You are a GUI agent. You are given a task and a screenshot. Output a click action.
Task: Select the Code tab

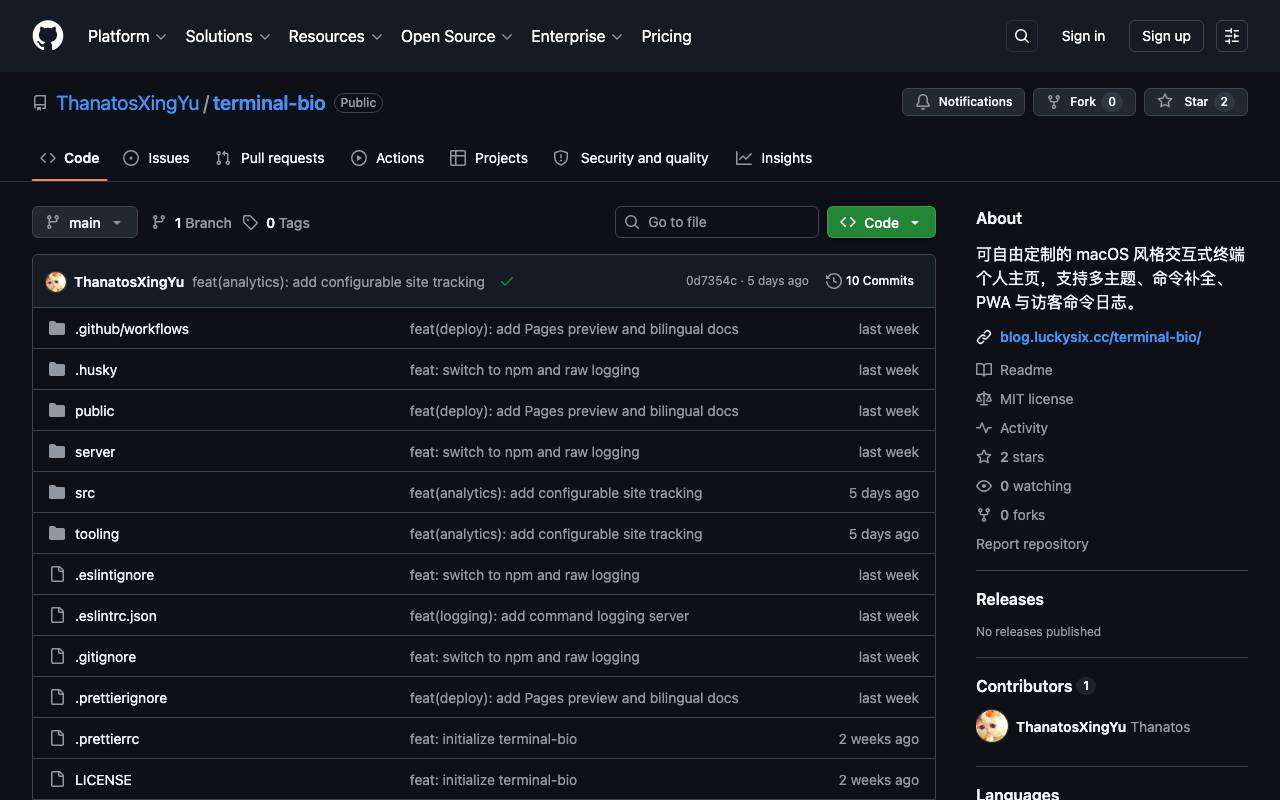(70, 158)
